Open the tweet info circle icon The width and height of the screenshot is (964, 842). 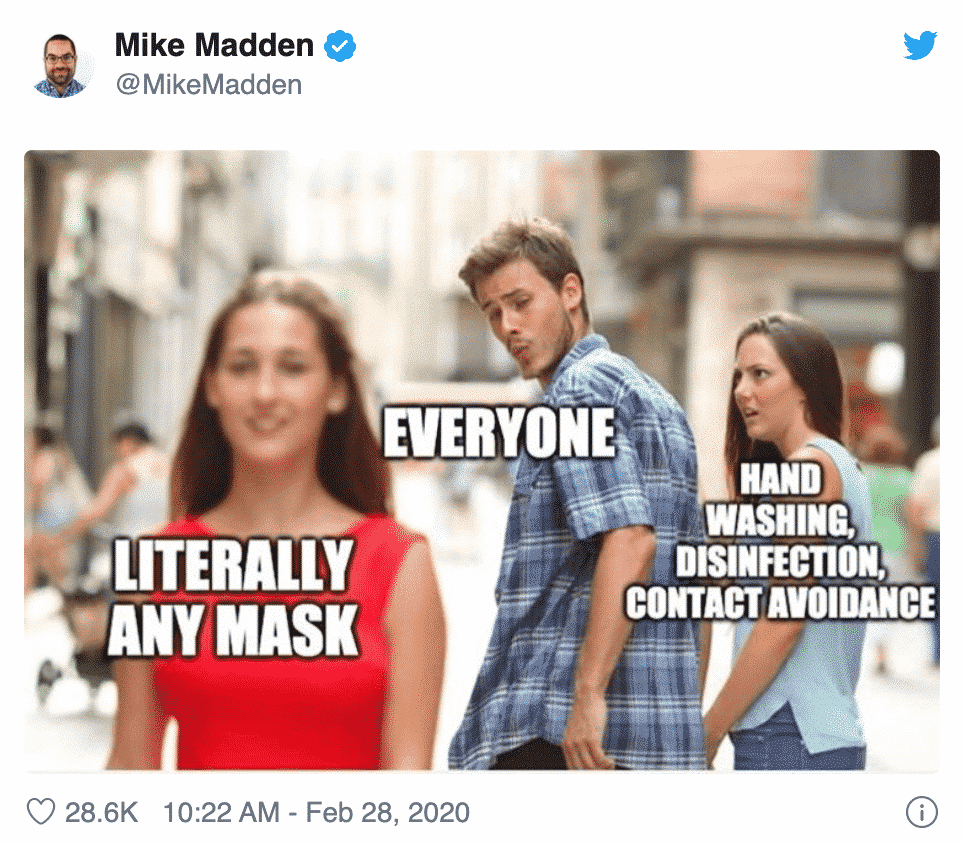click(x=922, y=812)
